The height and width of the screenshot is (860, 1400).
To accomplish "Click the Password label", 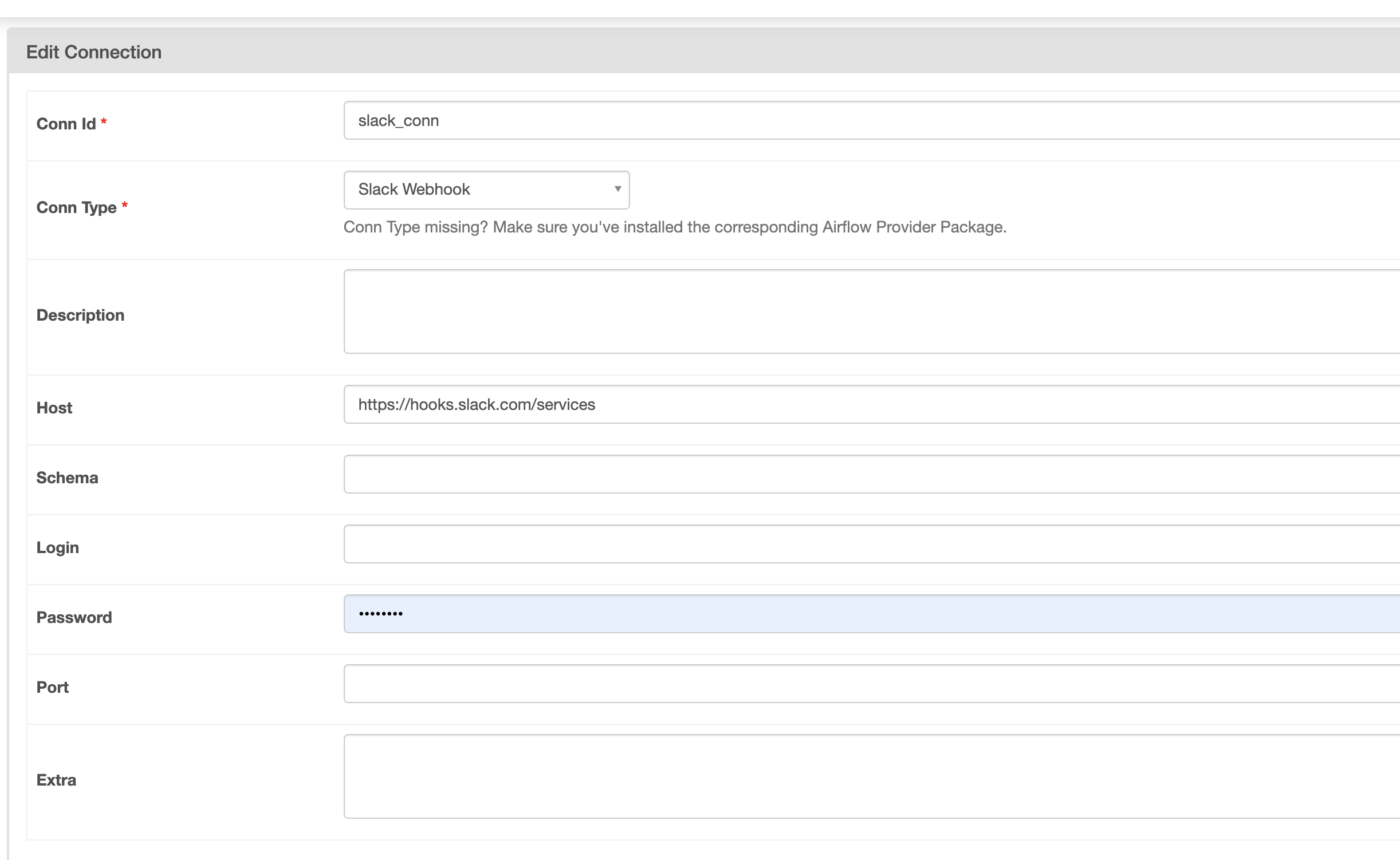I will 74,617.
